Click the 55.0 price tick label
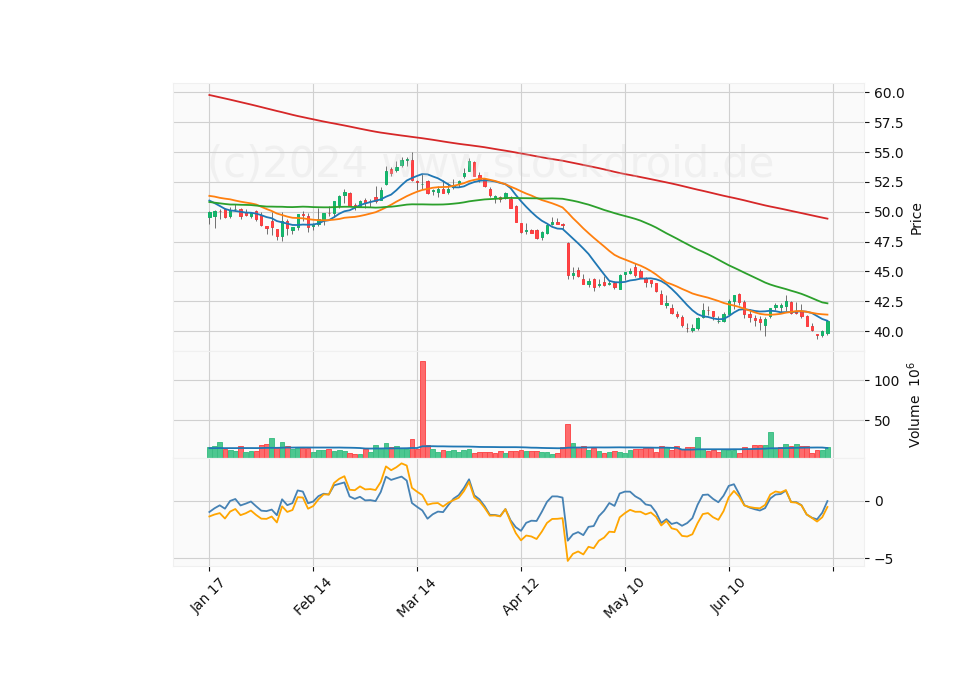 coord(889,153)
